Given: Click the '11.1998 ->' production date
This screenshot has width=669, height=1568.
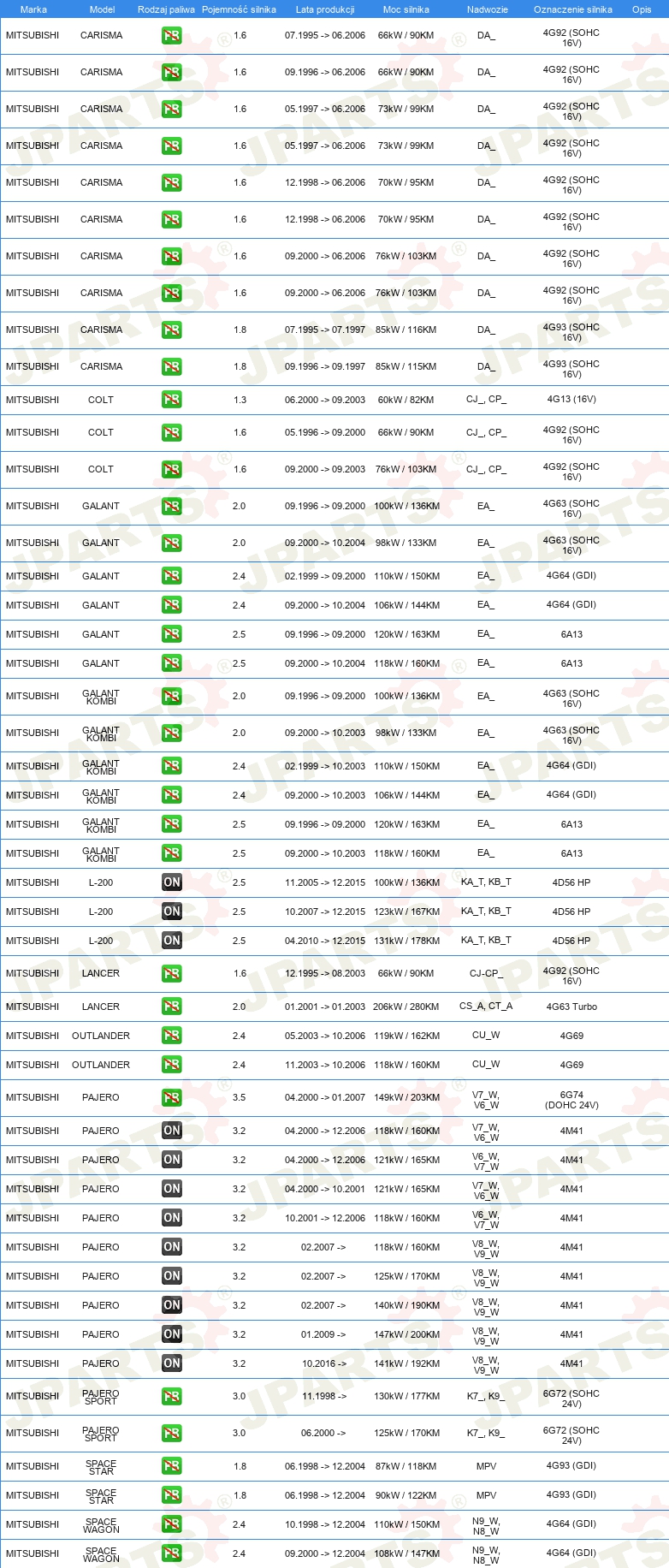Looking at the screenshot, I should tap(323, 1397).
